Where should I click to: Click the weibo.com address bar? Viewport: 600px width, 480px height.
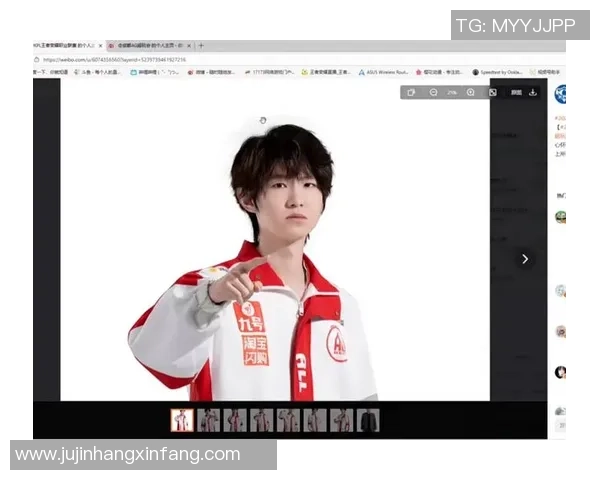coord(150,59)
